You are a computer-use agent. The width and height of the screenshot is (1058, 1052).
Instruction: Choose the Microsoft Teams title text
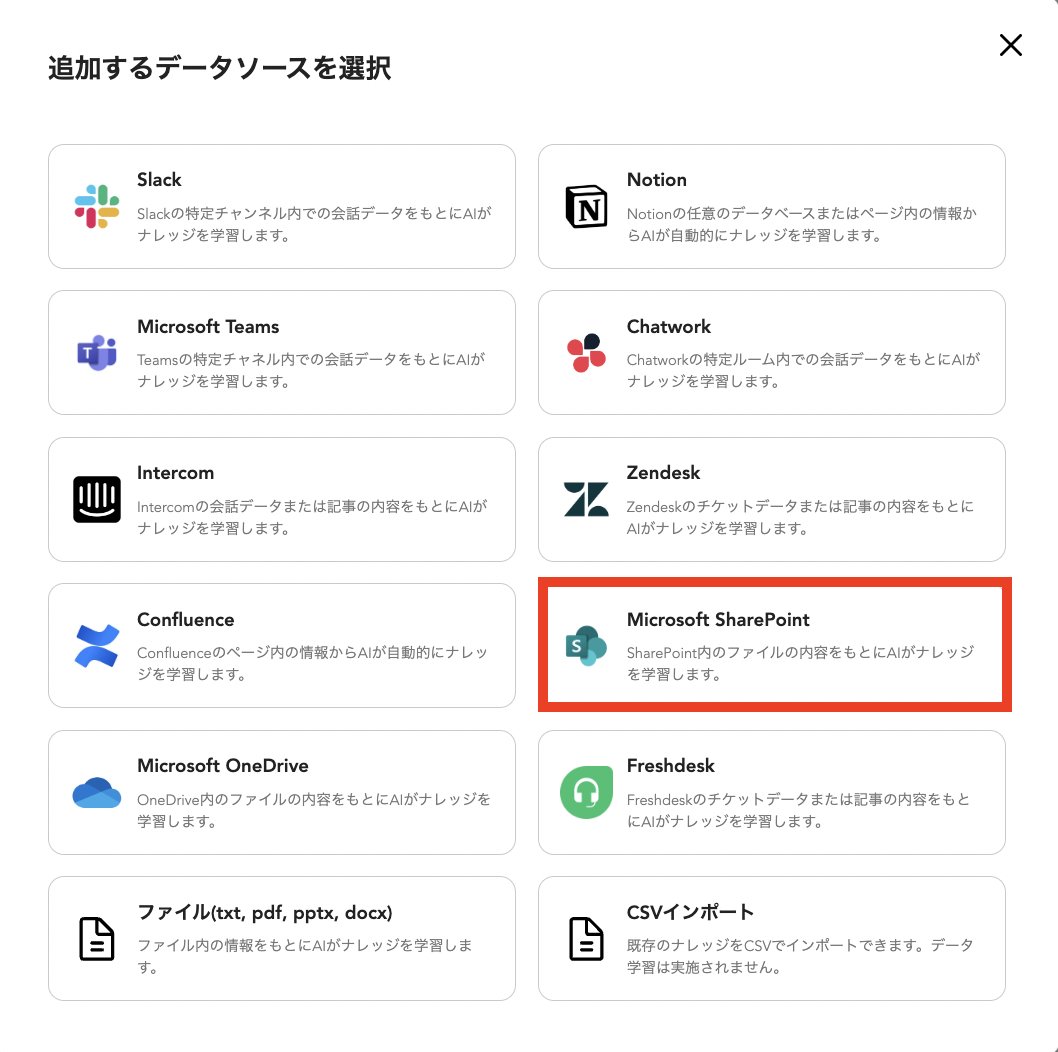point(208,327)
